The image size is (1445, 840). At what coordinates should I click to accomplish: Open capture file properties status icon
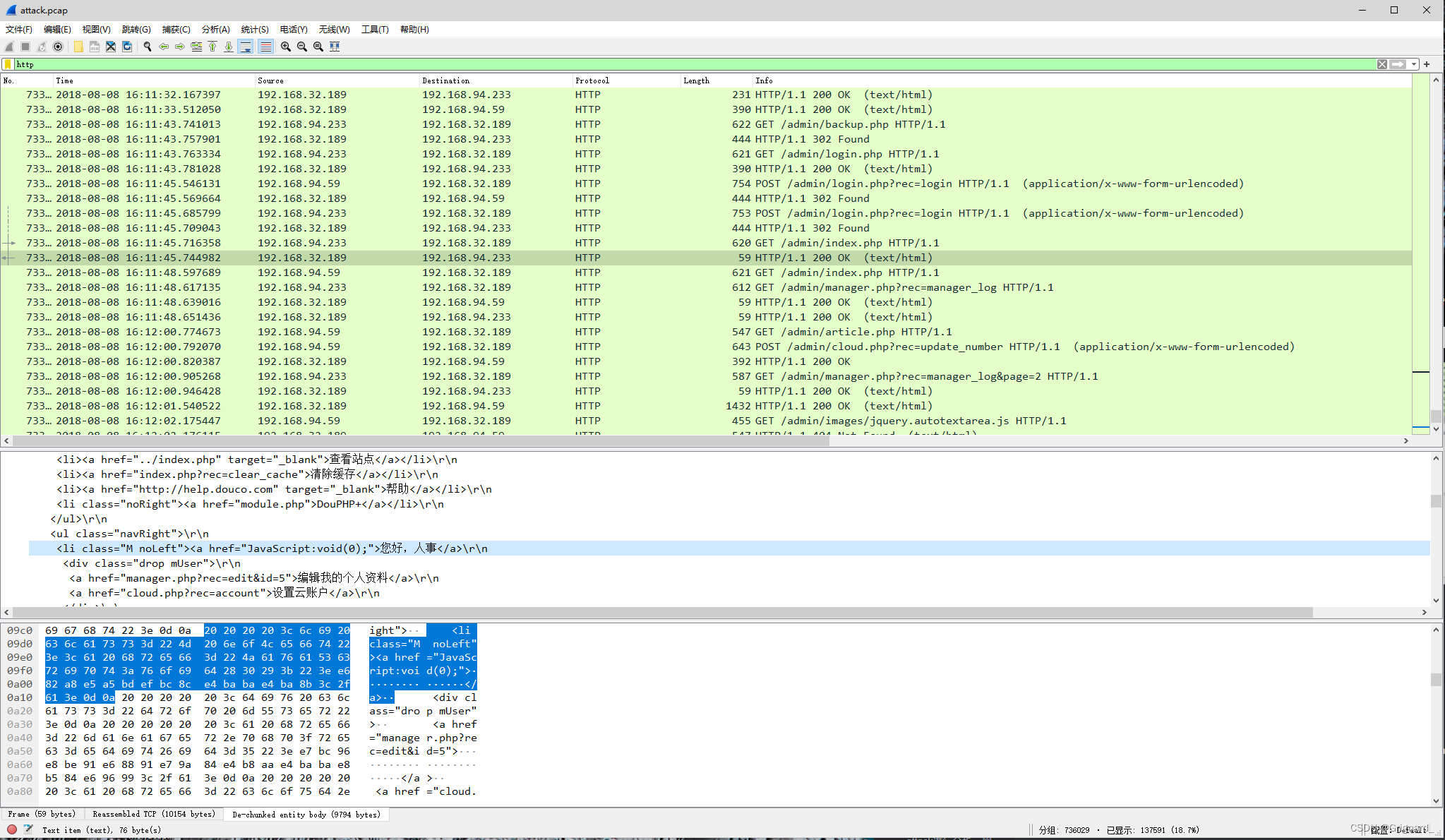coord(28,829)
